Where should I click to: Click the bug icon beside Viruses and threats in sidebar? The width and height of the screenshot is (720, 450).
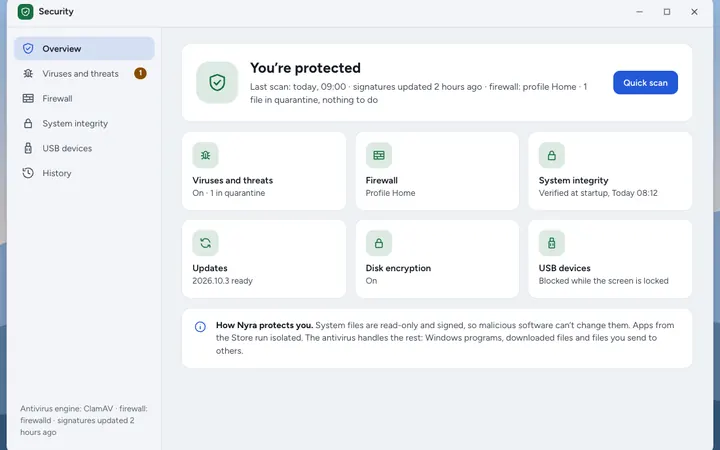pos(28,73)
